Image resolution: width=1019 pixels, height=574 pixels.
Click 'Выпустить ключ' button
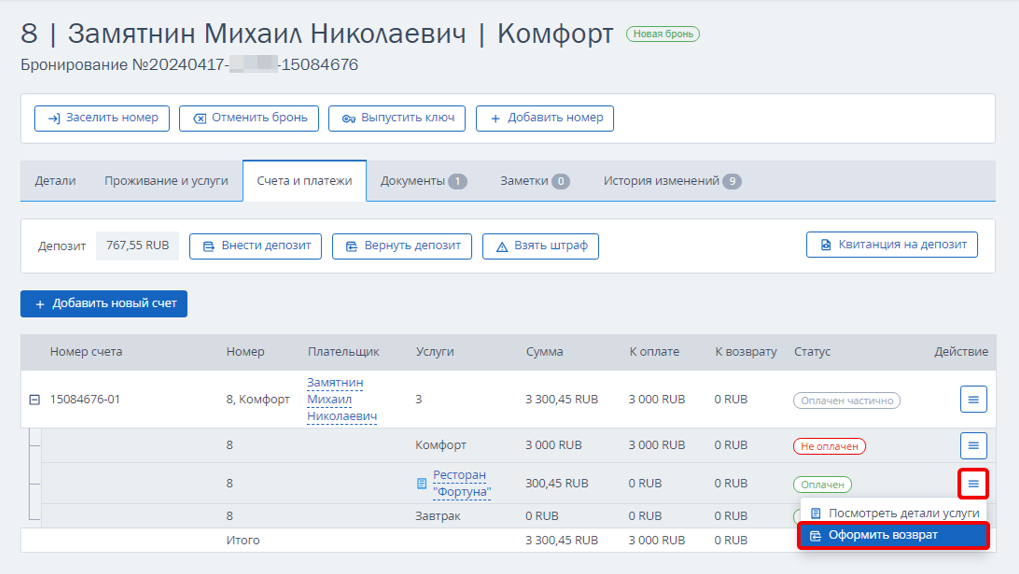coord(396,118)
